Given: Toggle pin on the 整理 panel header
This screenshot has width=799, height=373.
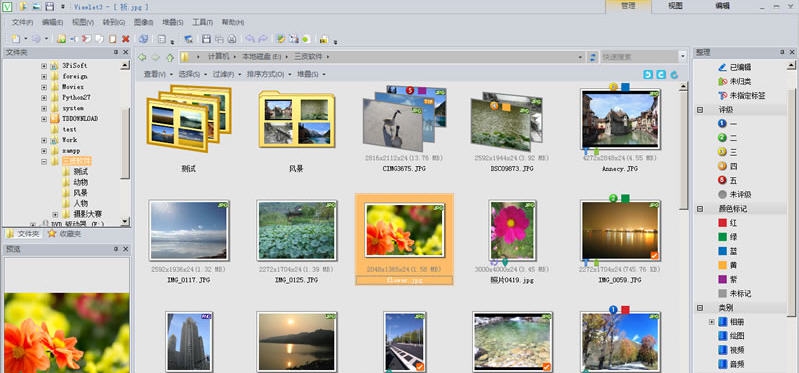Looking at the screenshot, I should coord(782,52).
